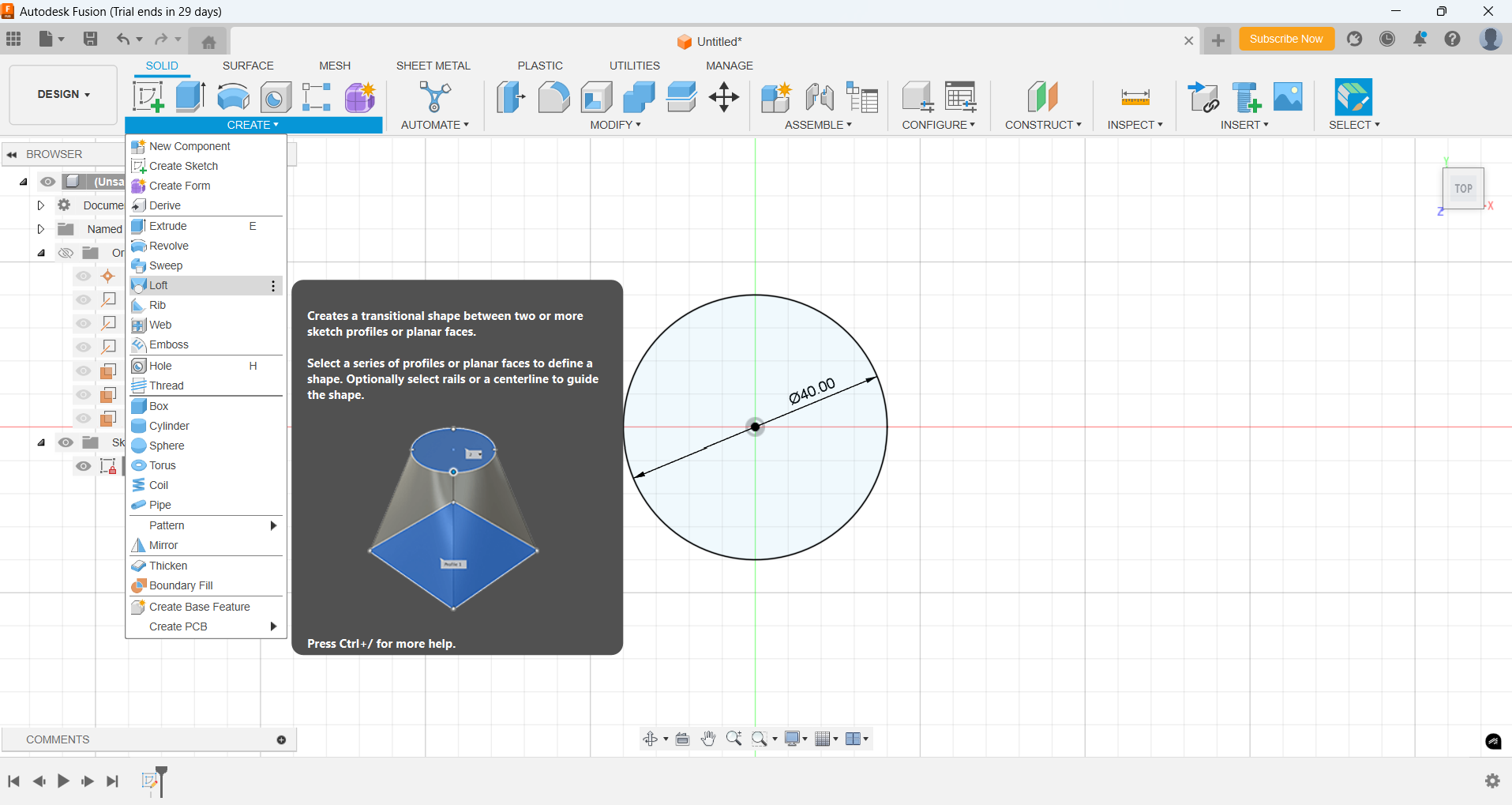Click the Revolve toolbar icon
Viewport: 1512px width, 805px height.
click(x=233, y=97)
